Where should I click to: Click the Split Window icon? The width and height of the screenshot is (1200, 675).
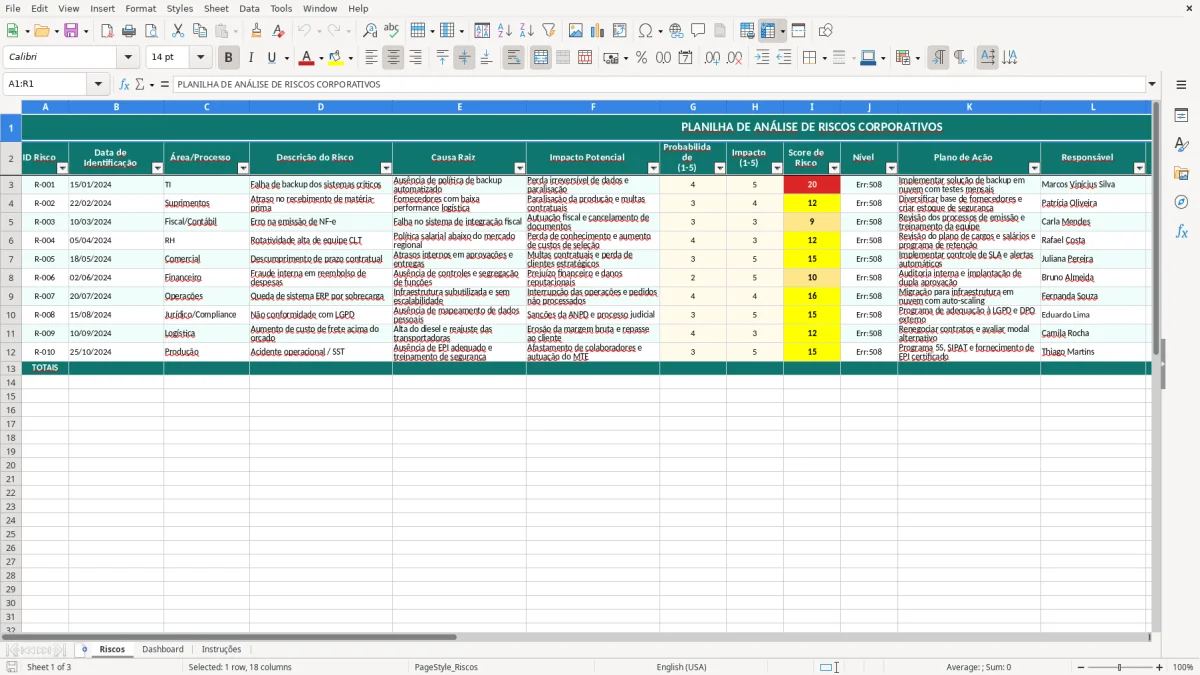tap(799, 31)
